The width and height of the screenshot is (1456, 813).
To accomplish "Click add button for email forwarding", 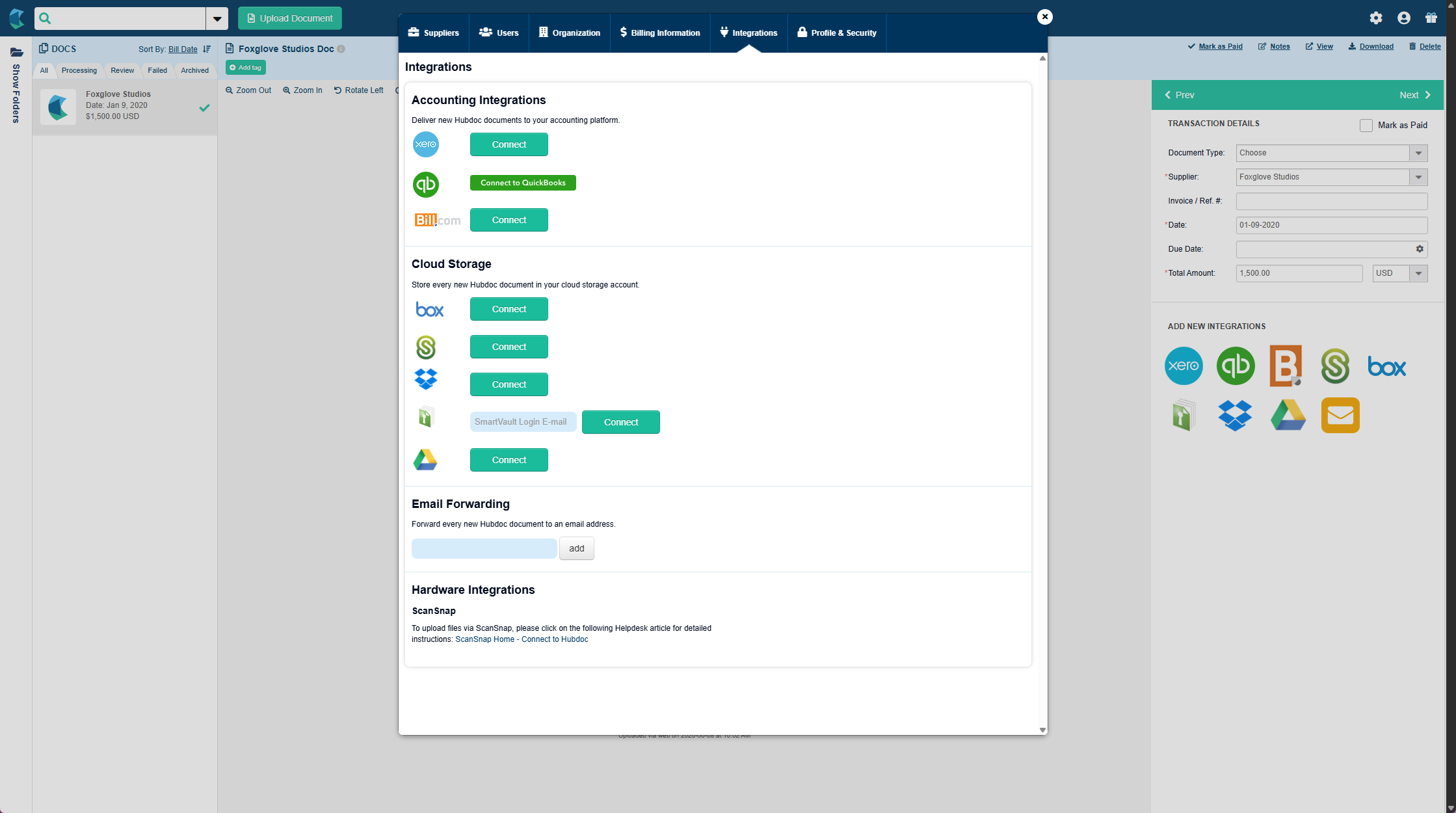I will [577, 548].
